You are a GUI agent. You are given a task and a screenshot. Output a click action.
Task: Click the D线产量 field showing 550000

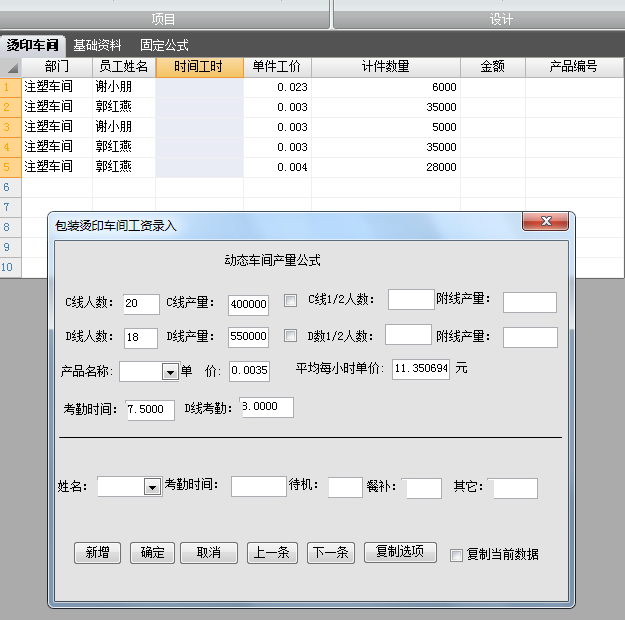(x=248, y=337)
